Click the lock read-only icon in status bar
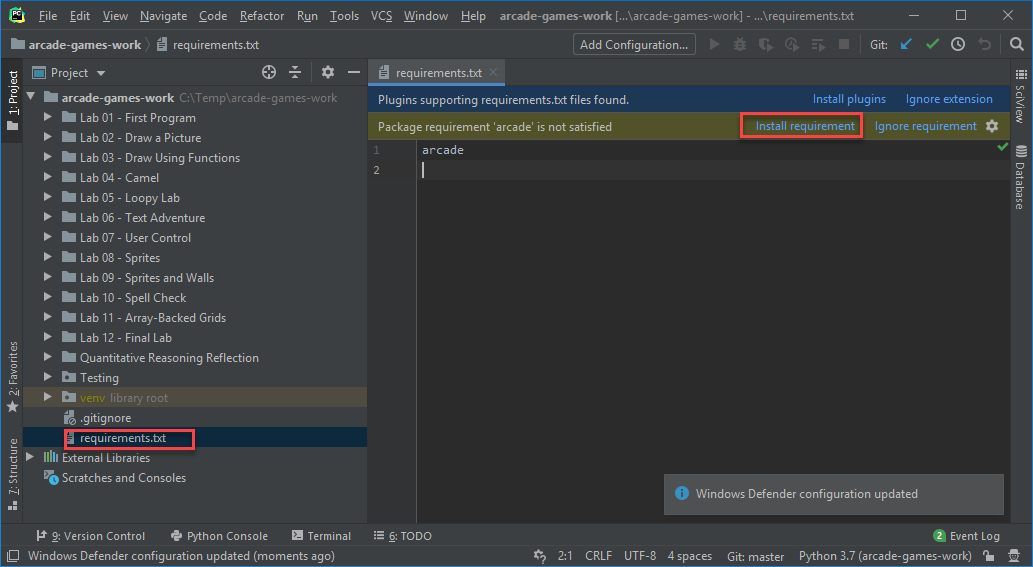 (x=989, y=556)
